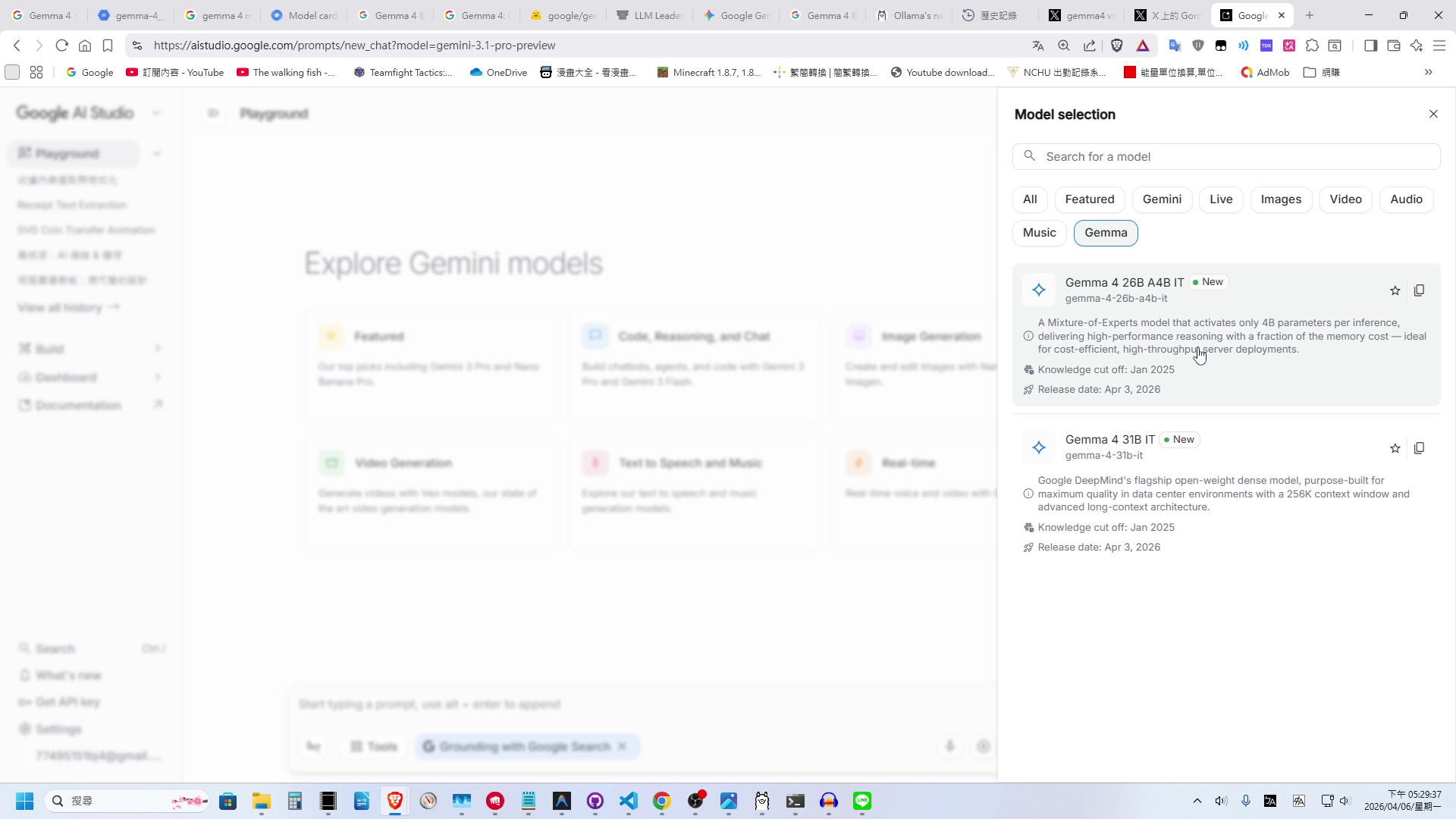The height and width of the screenshot is (819, 1456).
Task: Select the Gemma filter chip
Action: [x=1106, y=233]
